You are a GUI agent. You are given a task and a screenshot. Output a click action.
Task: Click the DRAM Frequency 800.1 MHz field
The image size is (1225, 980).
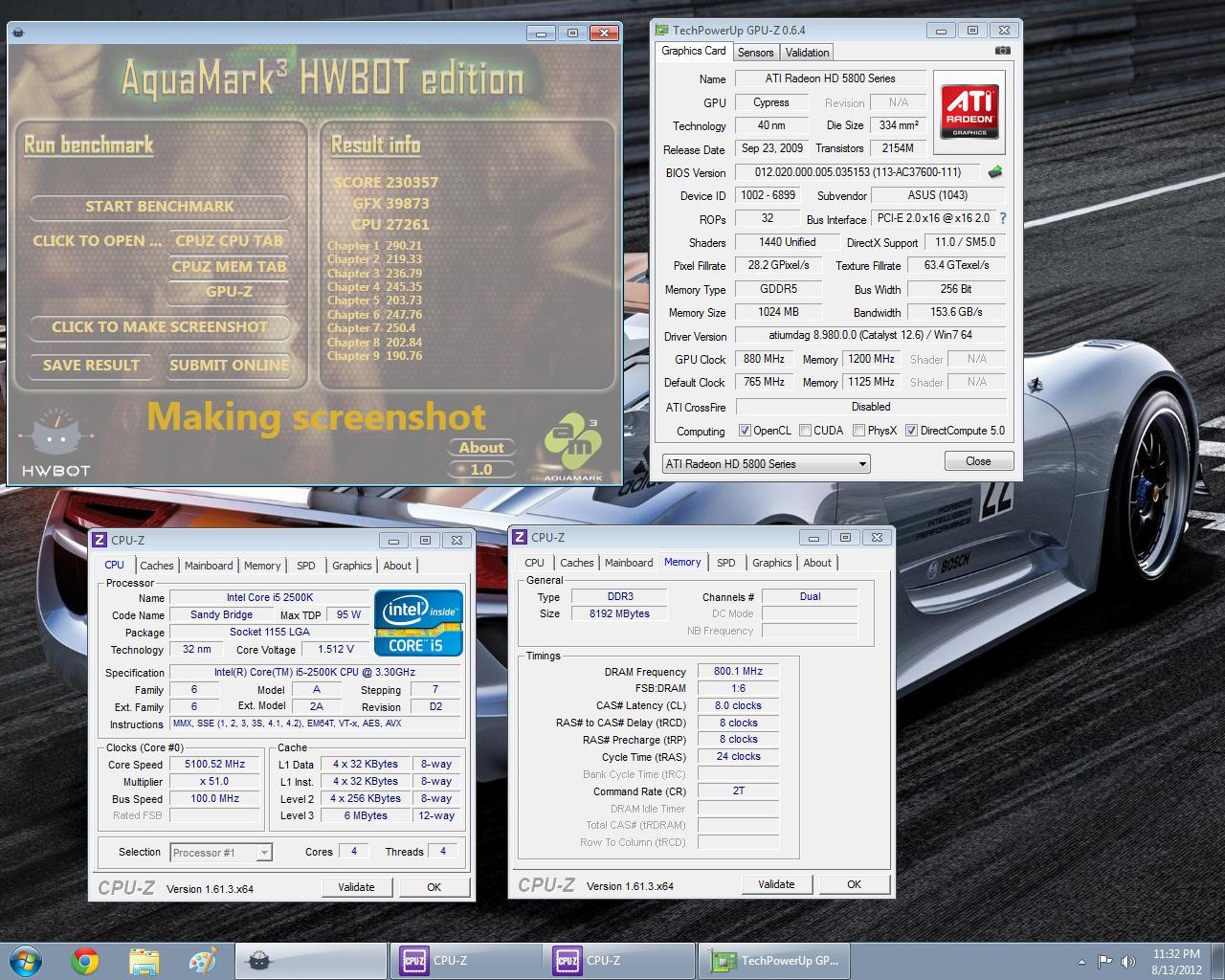738,672
